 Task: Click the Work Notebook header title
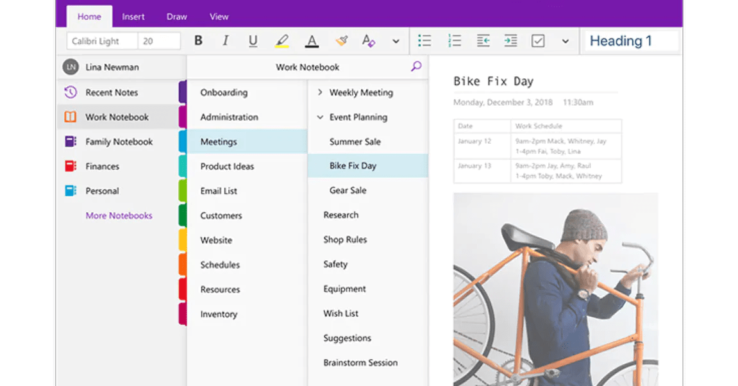(307, 67)
